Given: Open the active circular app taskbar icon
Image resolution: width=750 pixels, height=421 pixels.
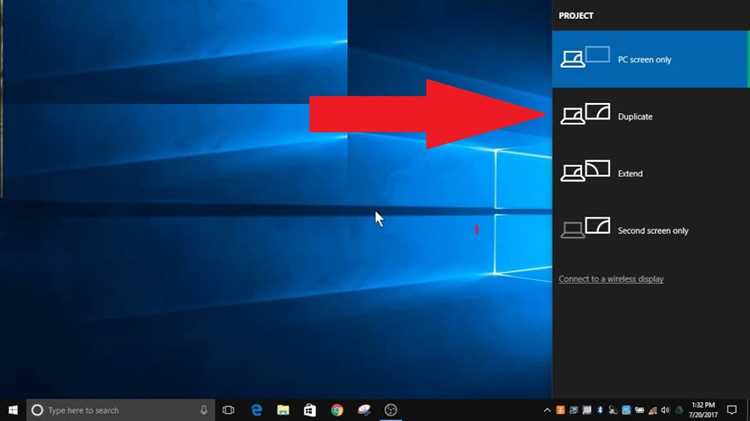Looking at the screenshot, I should (391, 410).
